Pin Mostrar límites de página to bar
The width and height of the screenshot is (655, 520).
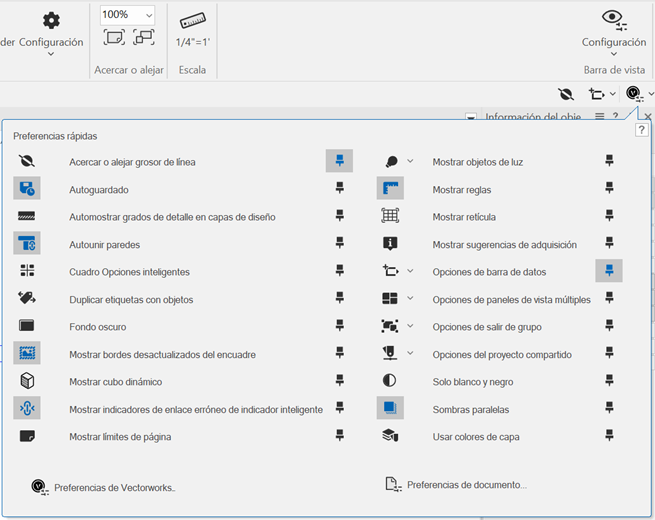click(339, 436)
